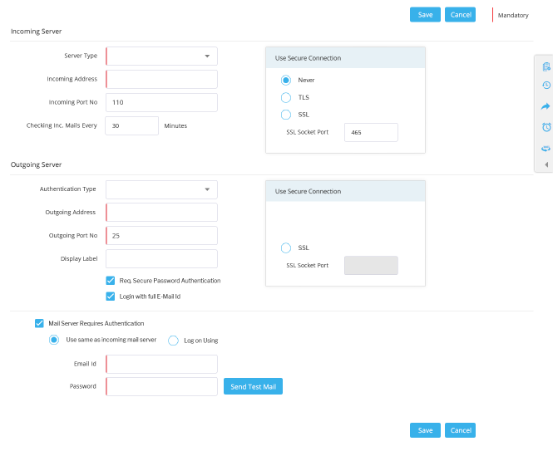Click the Incoming Port No field
The image size is (553, 451).
pos(162,103)
